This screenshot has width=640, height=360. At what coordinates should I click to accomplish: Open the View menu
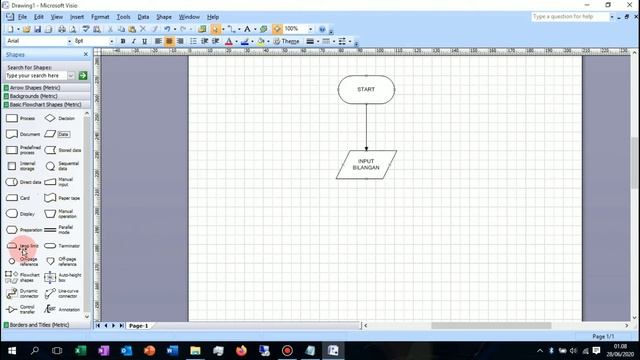57,17
